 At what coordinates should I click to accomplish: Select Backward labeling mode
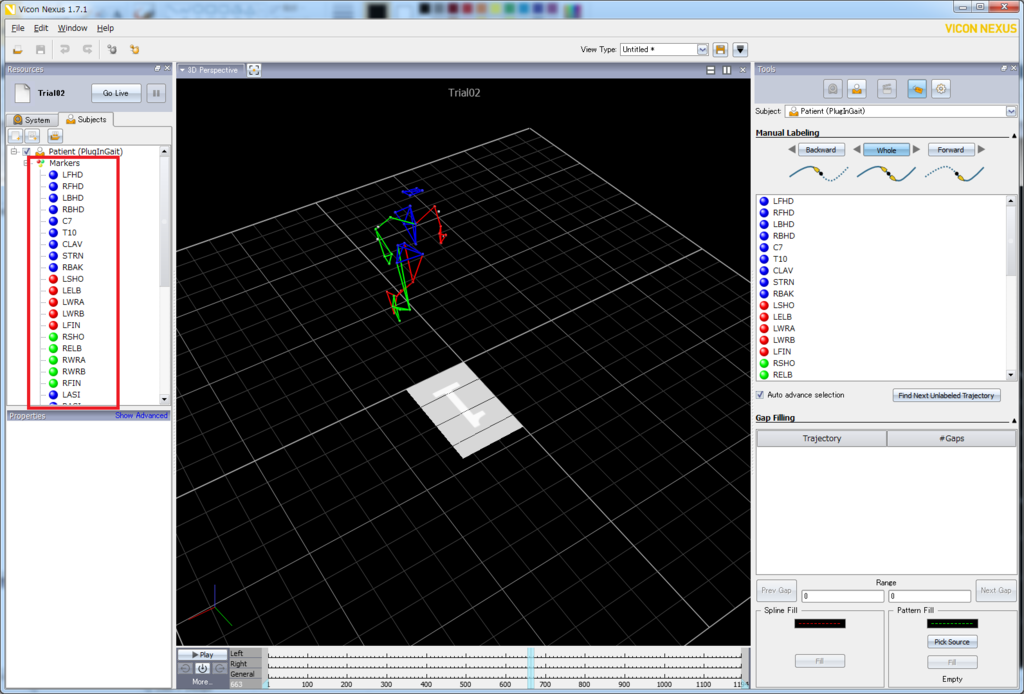[x=821, y=150]
